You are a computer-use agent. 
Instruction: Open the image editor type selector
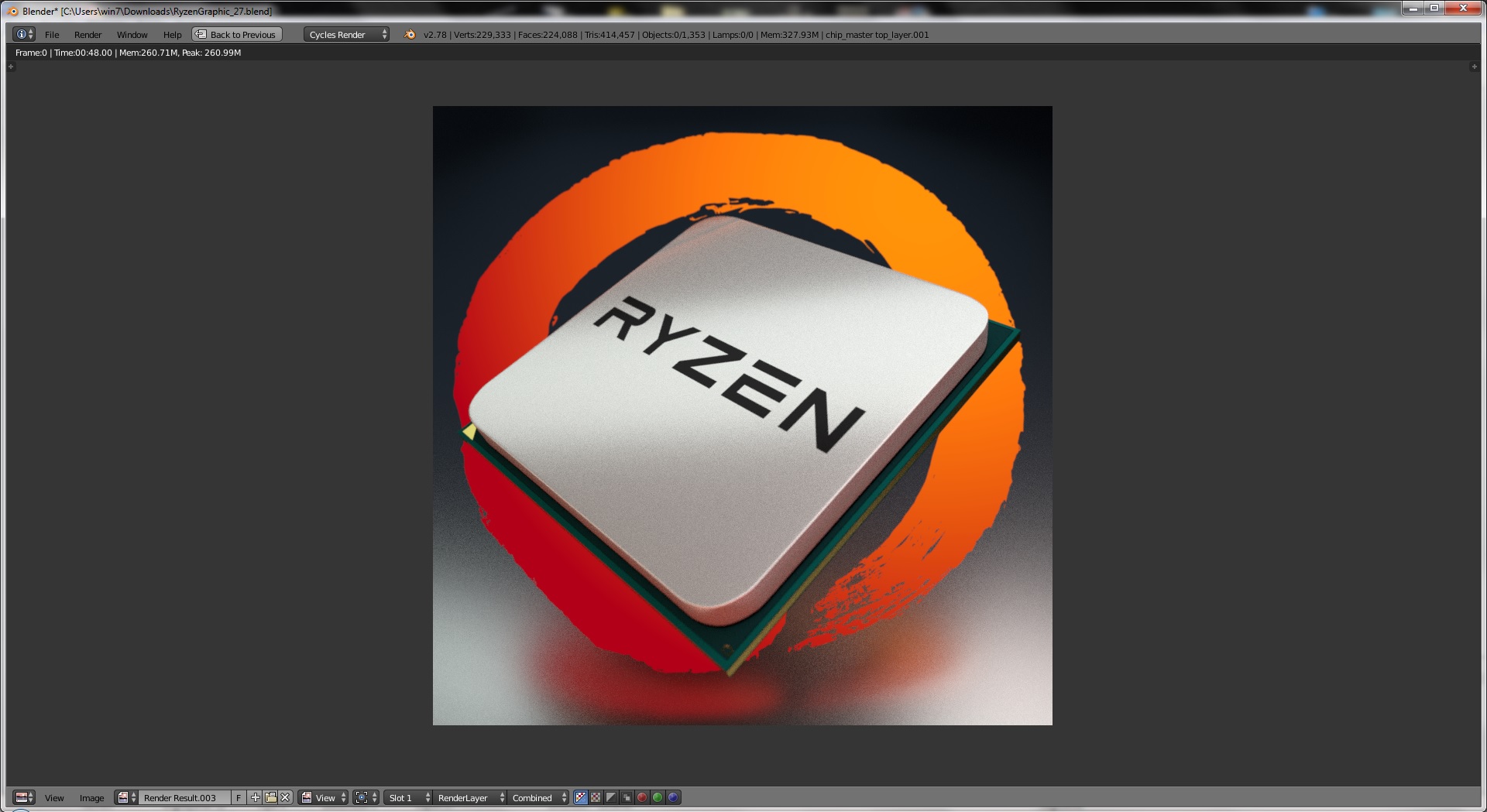coord(24,797)
